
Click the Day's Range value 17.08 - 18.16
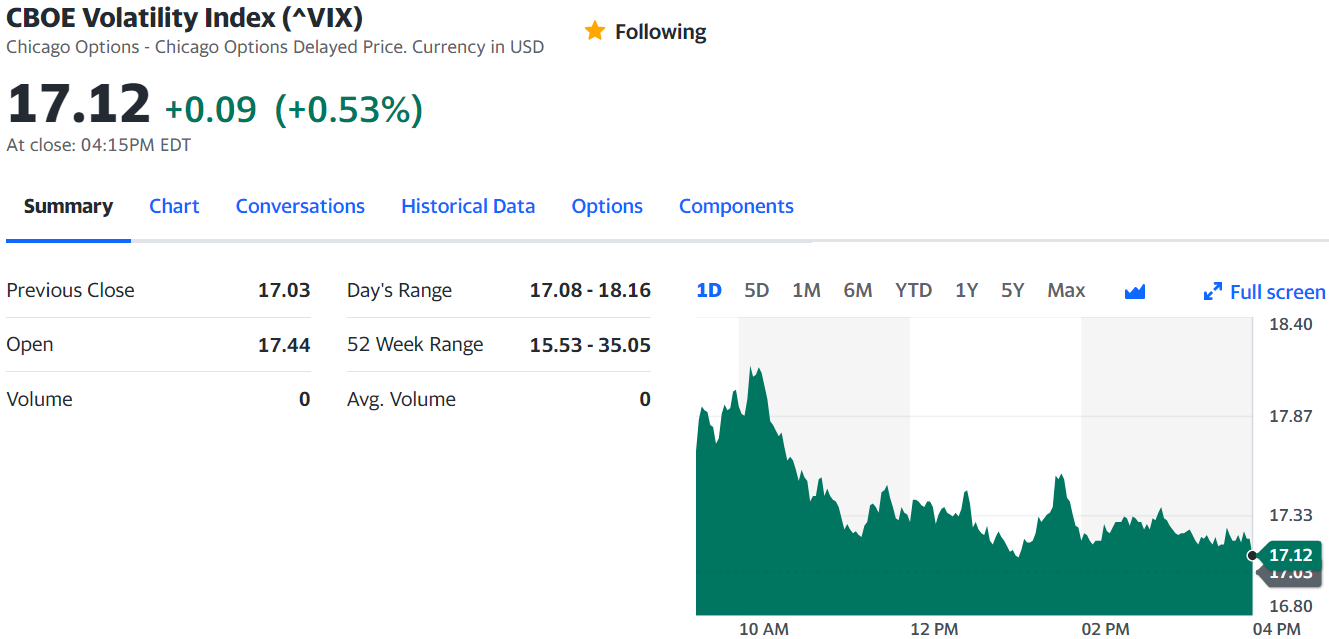(x=590, y=290)
